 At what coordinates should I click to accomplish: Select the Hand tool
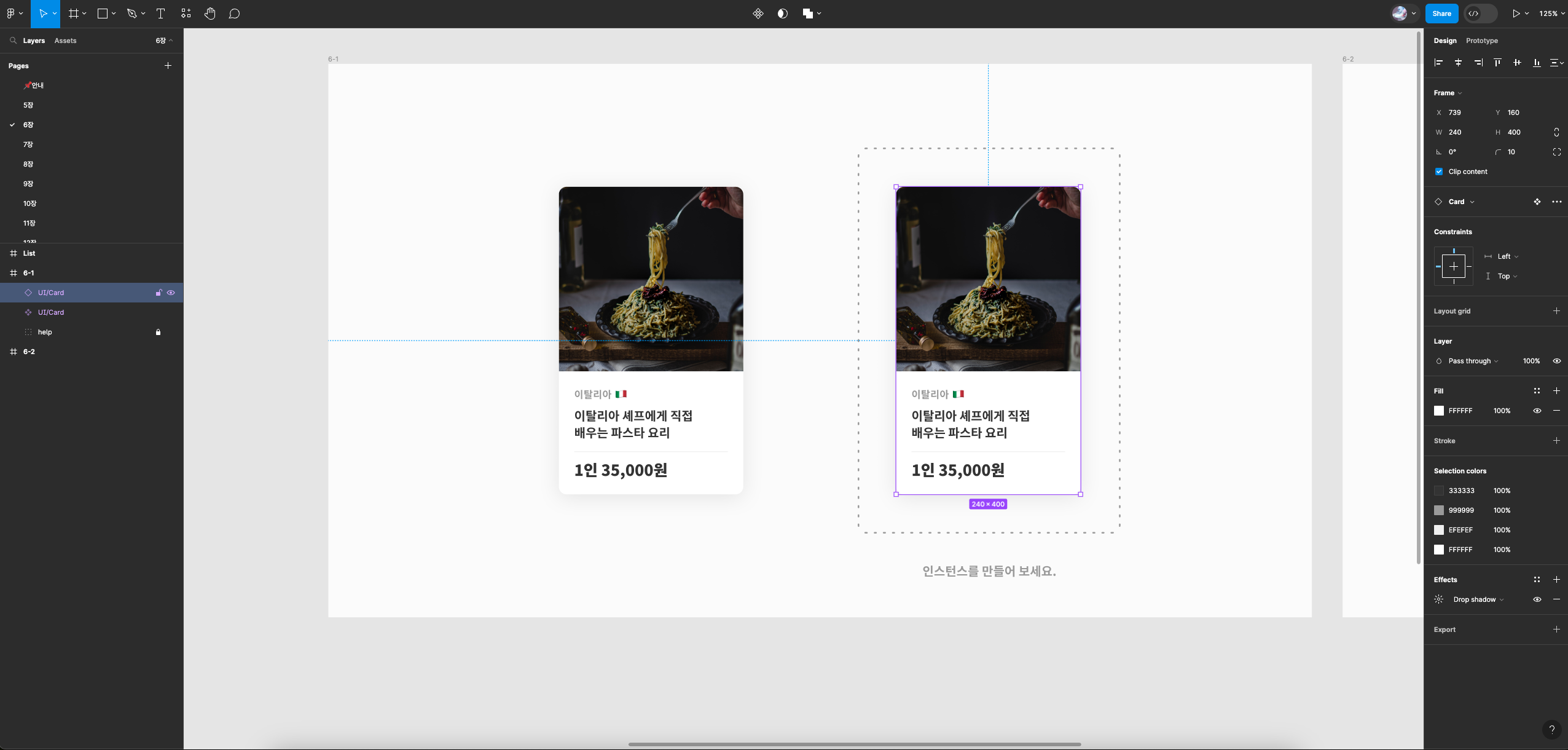210,14
